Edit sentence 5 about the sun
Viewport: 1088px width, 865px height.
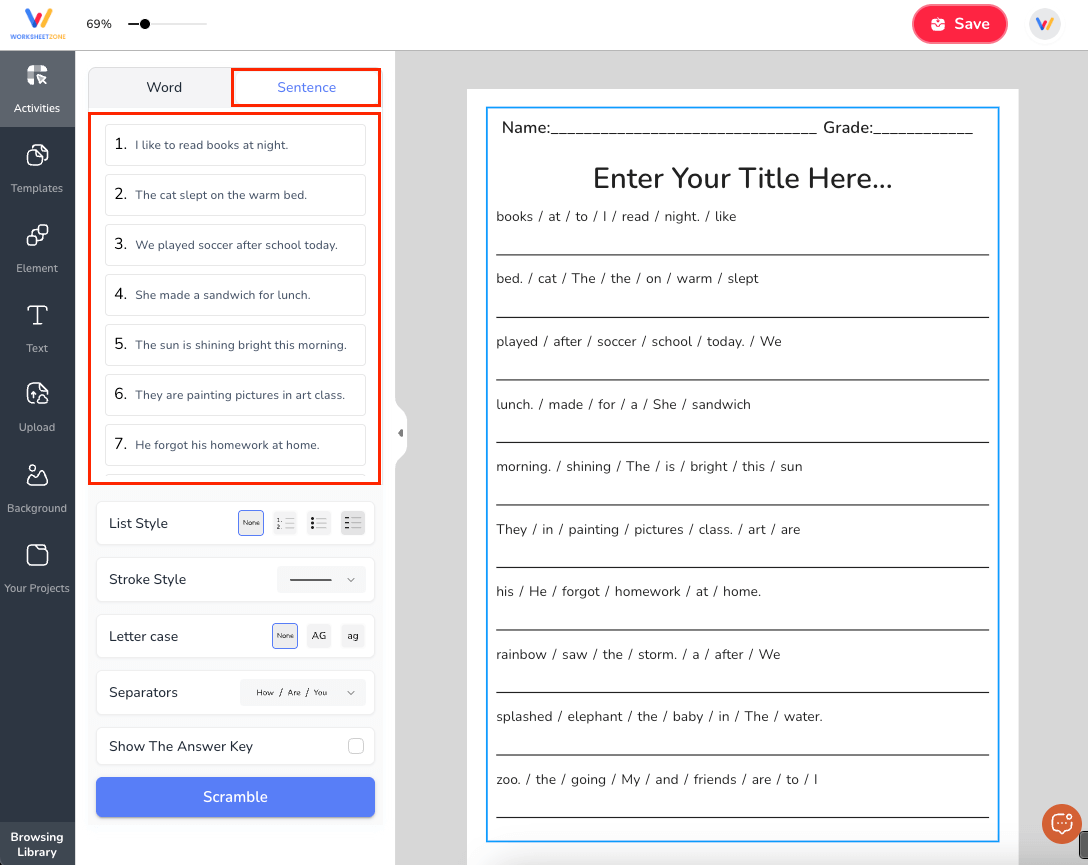point(235,345)
